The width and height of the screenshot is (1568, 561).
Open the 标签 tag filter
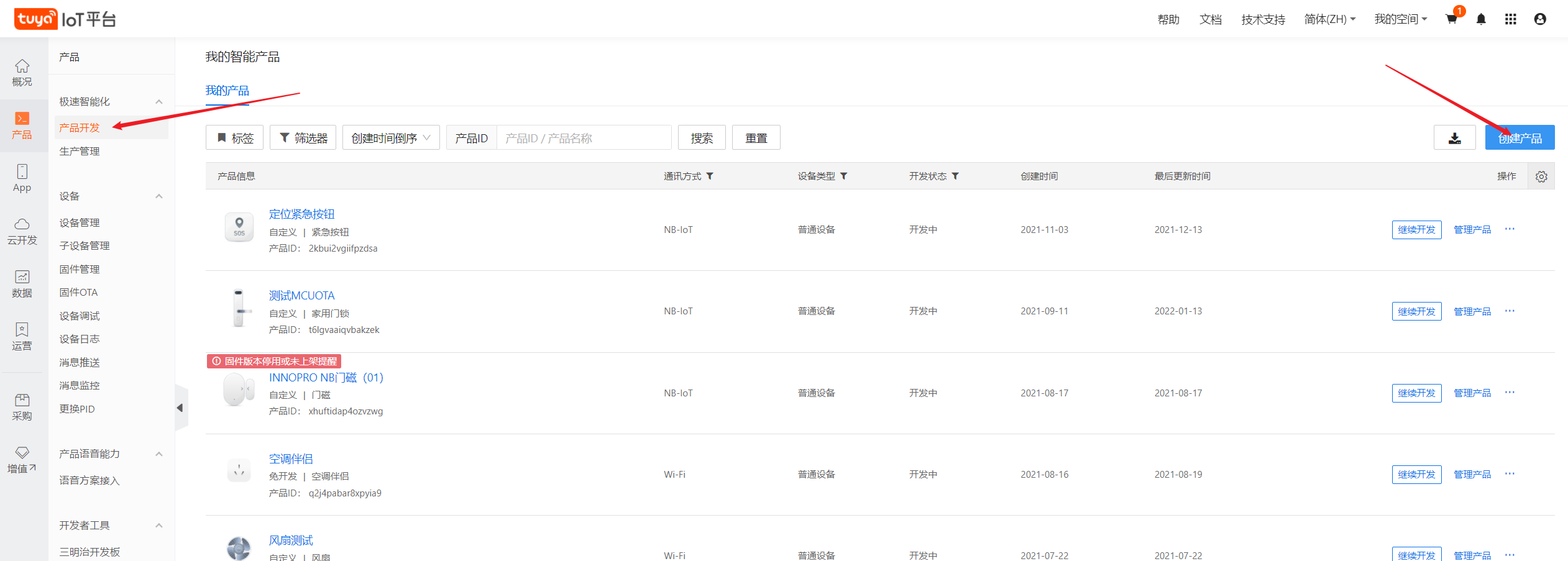click(x=234, y=137)
